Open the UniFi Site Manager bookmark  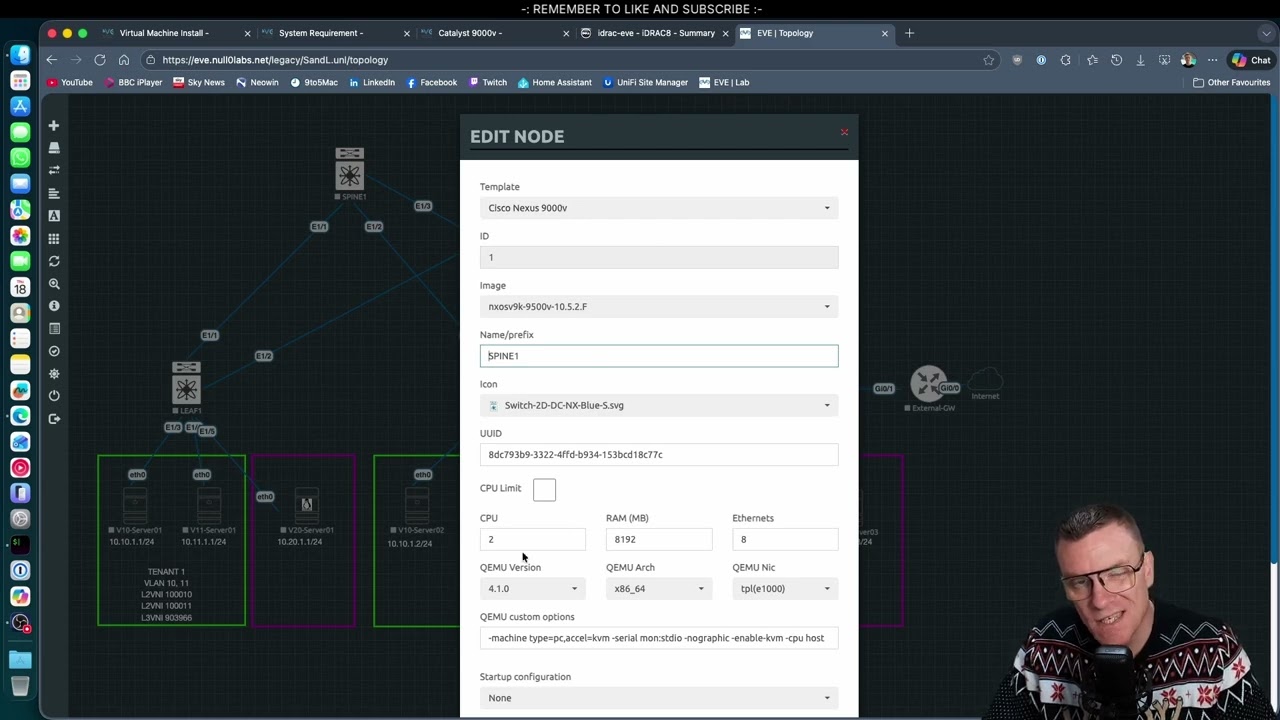646,83
